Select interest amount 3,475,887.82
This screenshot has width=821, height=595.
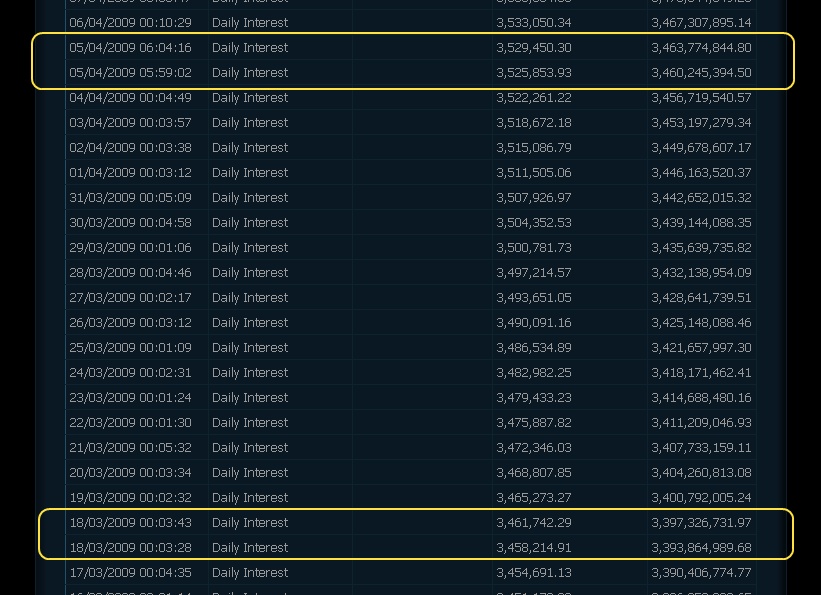[534, 423]
